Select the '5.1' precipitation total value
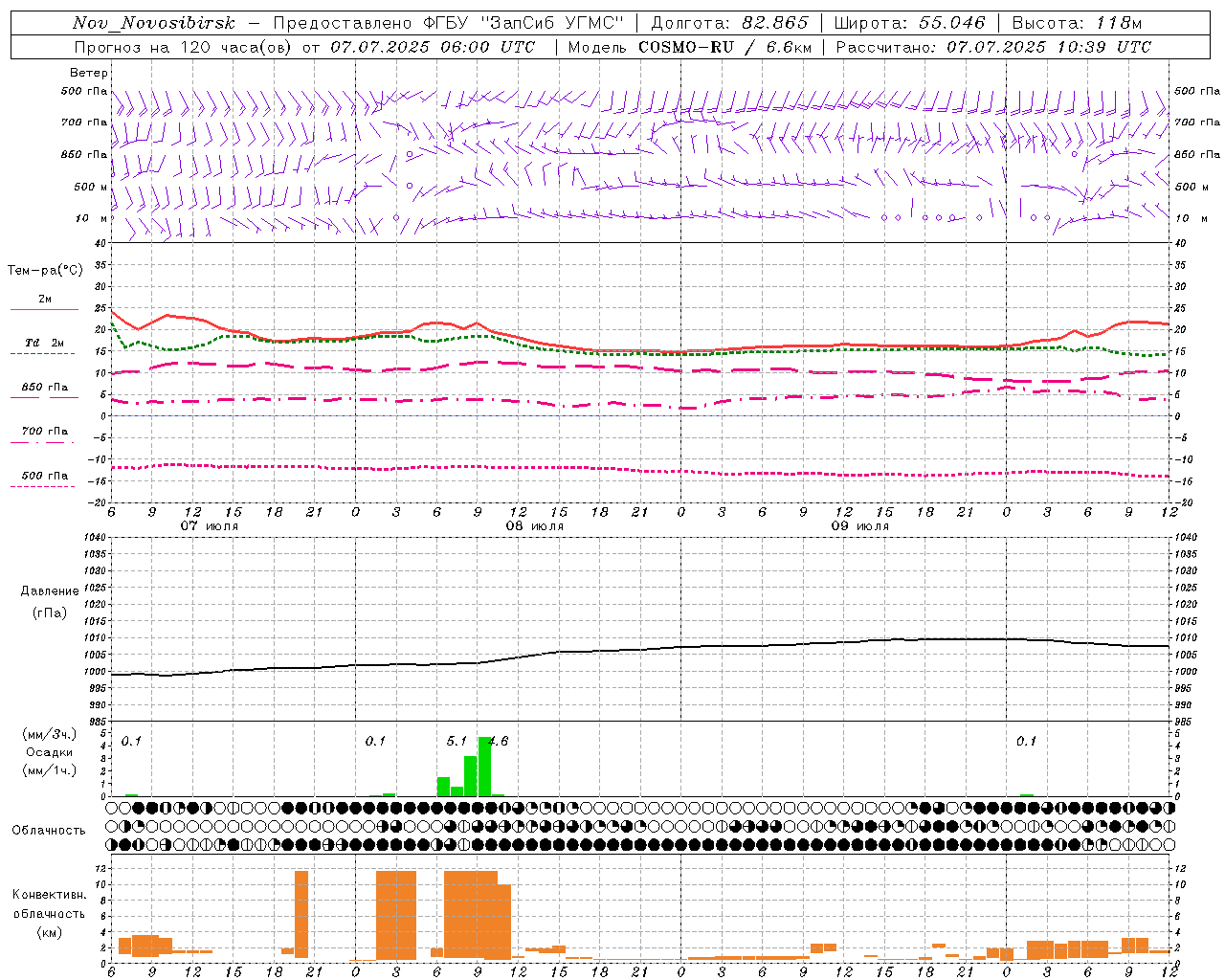This screenshot has width=1225, height=980. click(457, 741)
